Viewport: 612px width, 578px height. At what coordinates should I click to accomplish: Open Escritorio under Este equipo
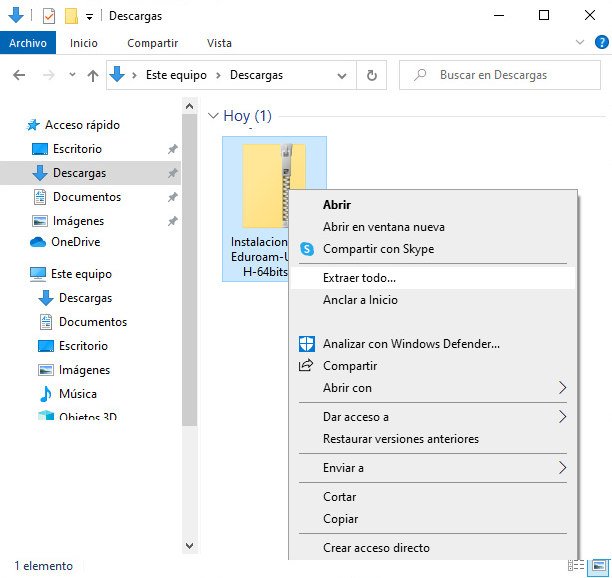tap(83, 346)
